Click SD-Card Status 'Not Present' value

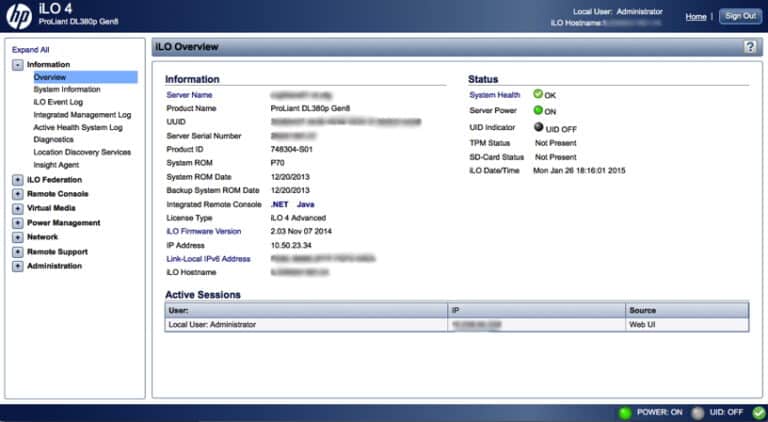[555, 157]
